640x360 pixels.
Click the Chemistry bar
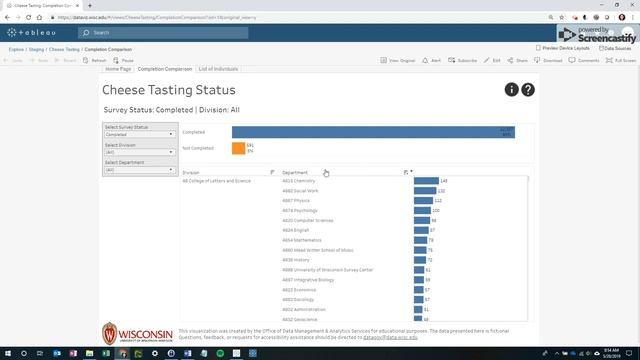point(426,181)
